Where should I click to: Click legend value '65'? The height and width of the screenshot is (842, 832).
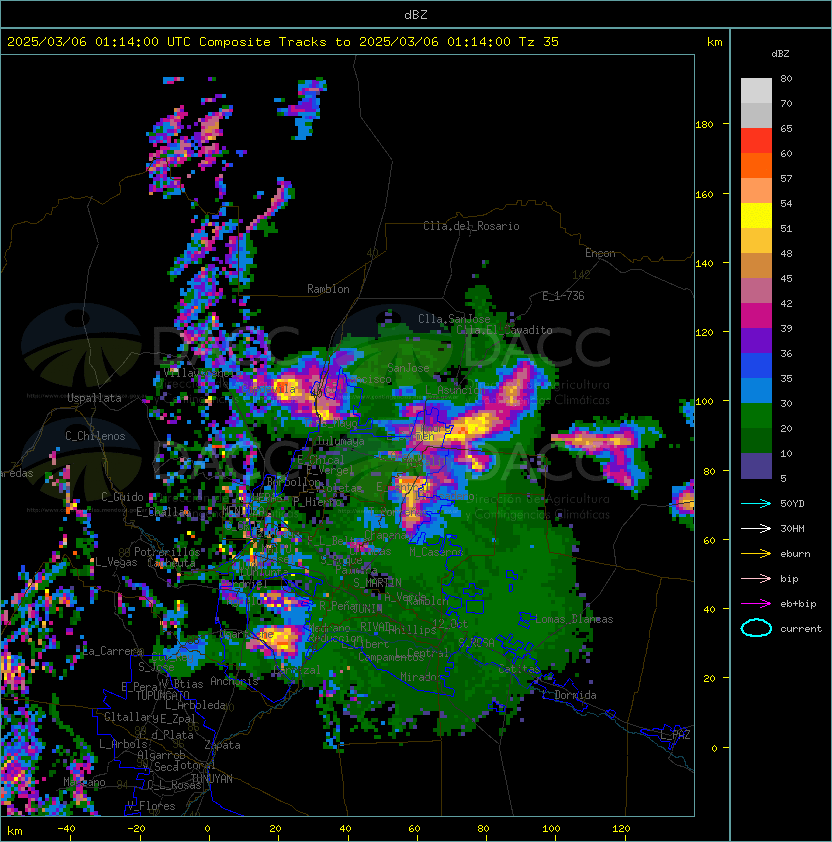[x=786, y=128]
